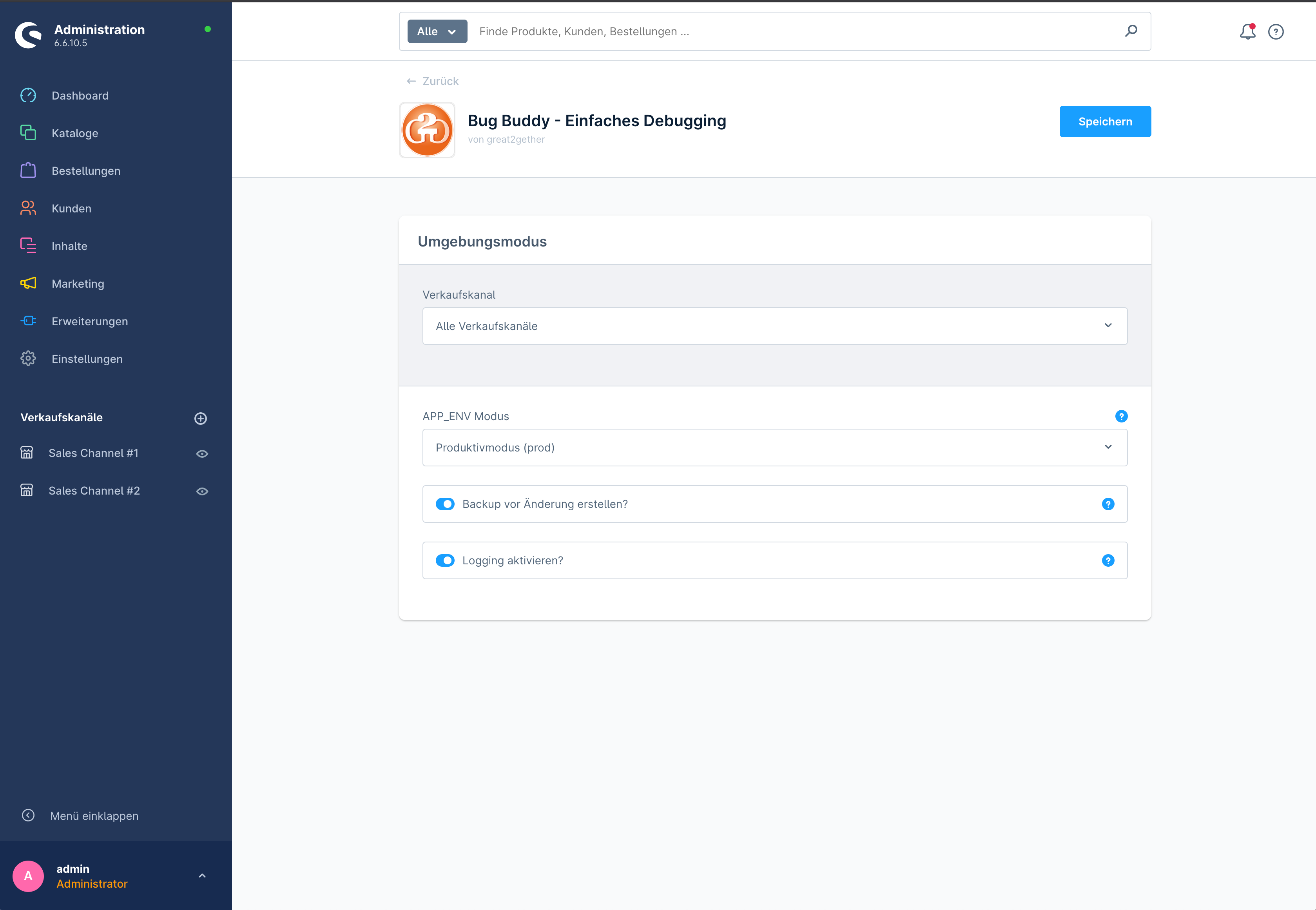The image size is (1316, 910).
Task: Save settings with Speichern button
Action: click(1105, 121)
